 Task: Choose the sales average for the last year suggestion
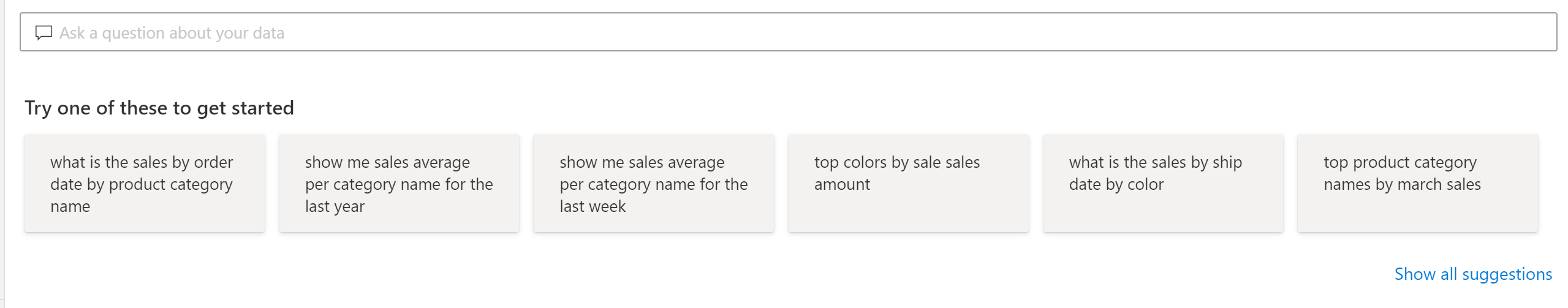399,184
